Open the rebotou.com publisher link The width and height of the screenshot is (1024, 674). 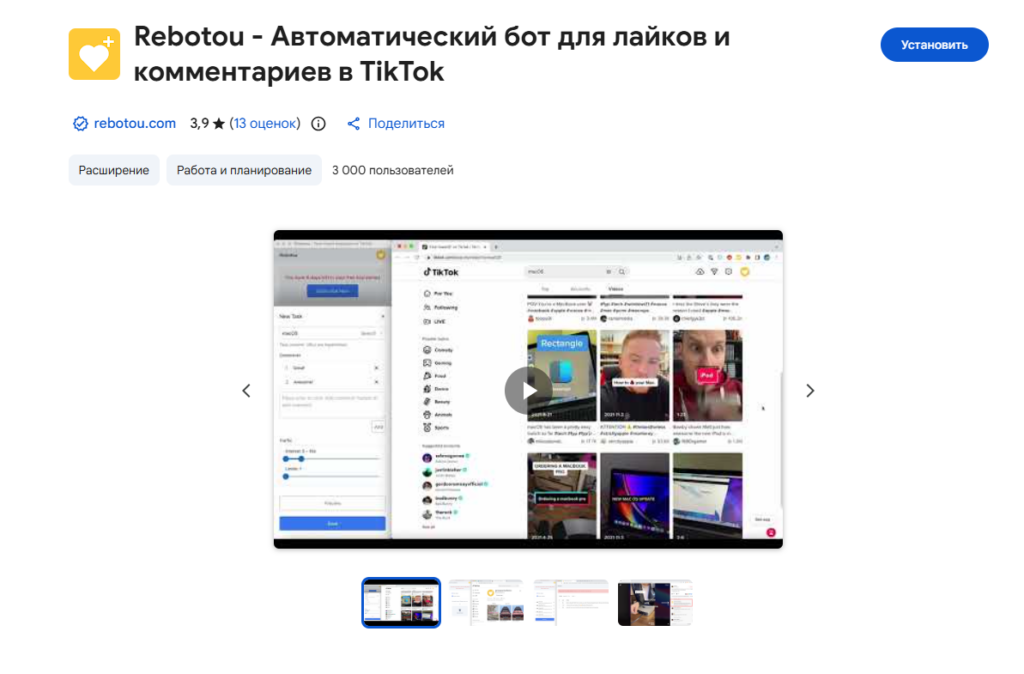pos(135,123)
